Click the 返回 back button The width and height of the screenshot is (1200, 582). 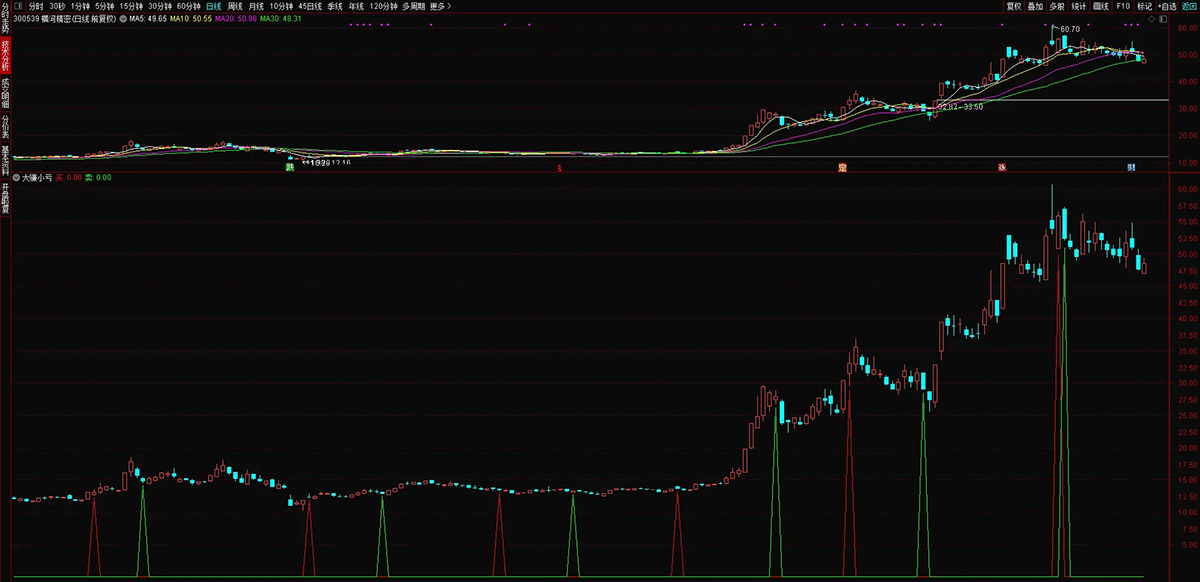point(1189,6)
